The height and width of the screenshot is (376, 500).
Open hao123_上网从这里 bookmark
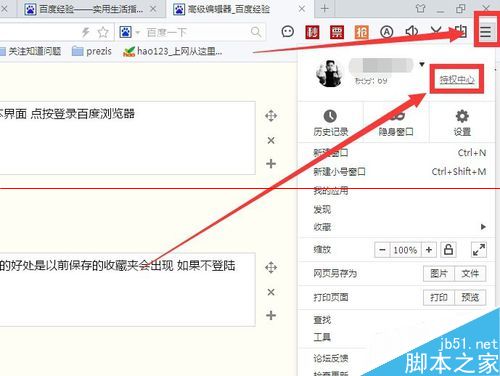(x=173, y=51)
